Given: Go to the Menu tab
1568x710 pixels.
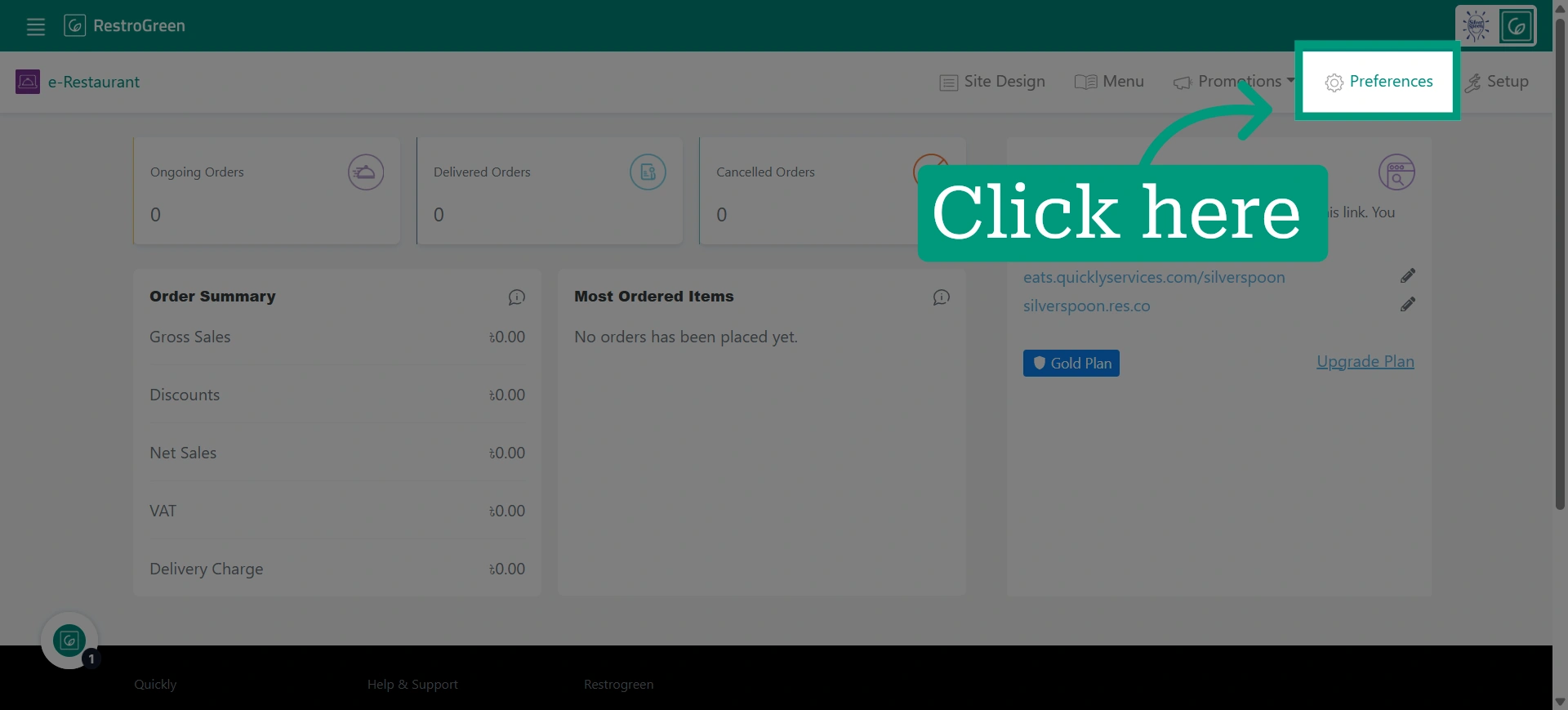Looking at the screenshot, I should pos(1109,82).
